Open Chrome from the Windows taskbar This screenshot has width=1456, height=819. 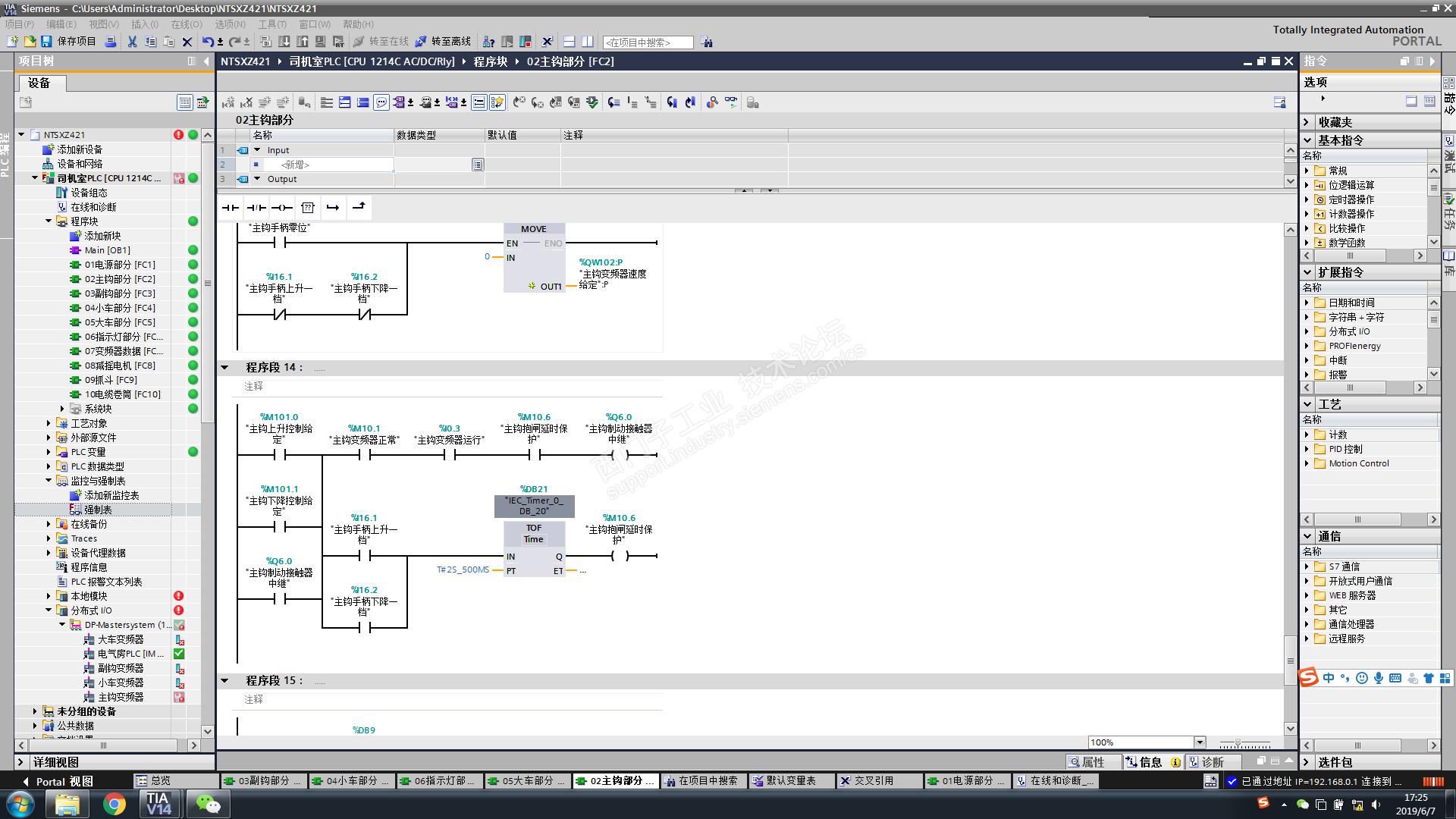[x=115, y=804]
